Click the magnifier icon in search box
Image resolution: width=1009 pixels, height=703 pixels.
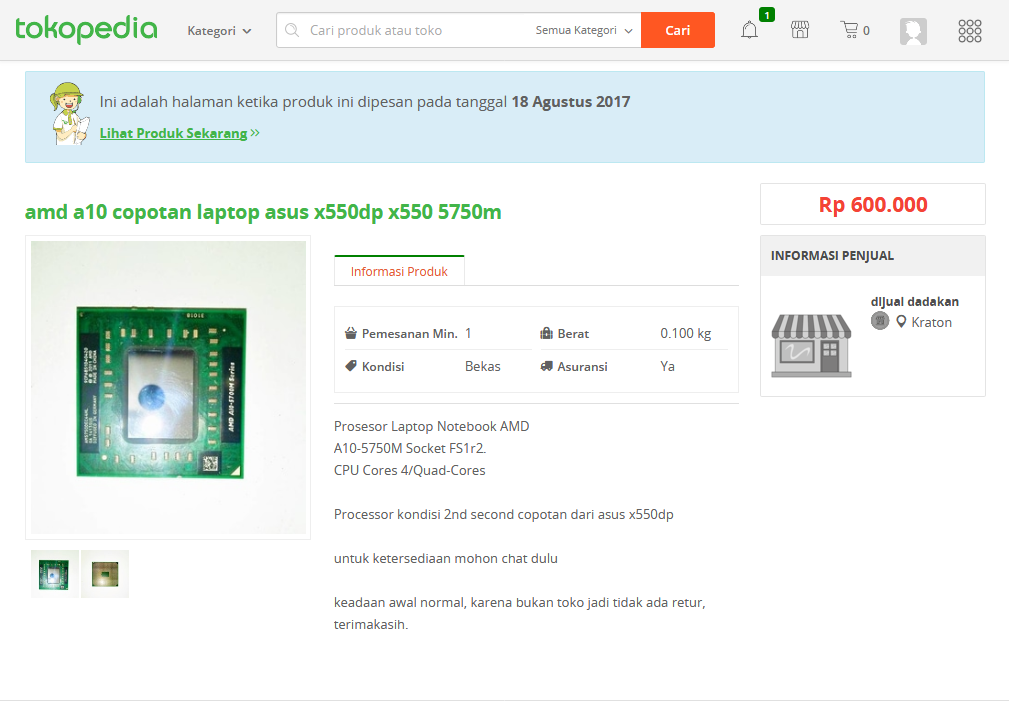click(292, 30)
